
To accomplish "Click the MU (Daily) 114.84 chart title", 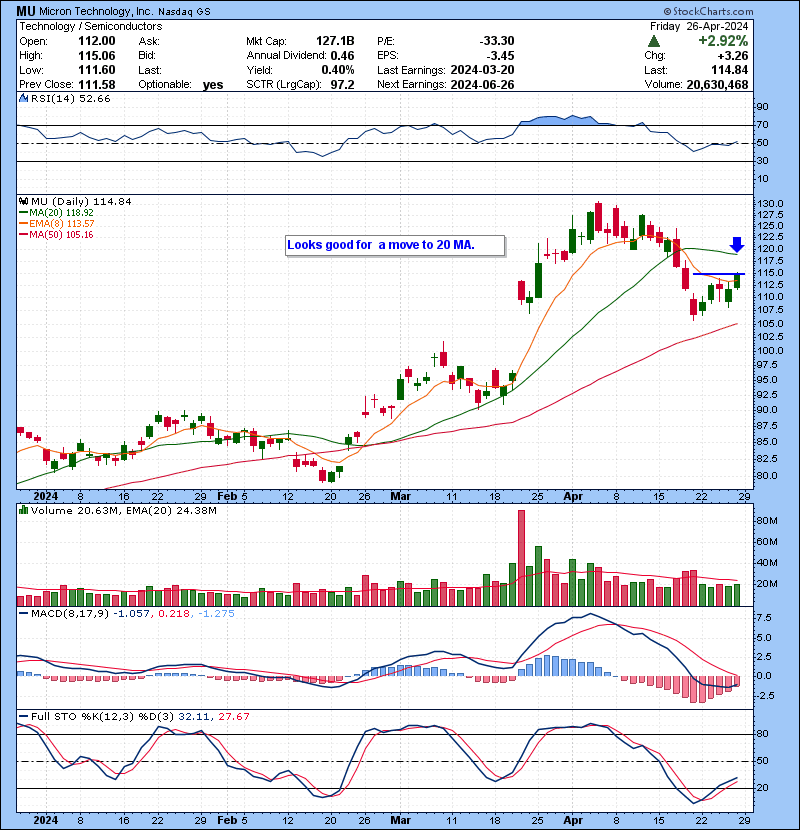I will tap(81, 201).
